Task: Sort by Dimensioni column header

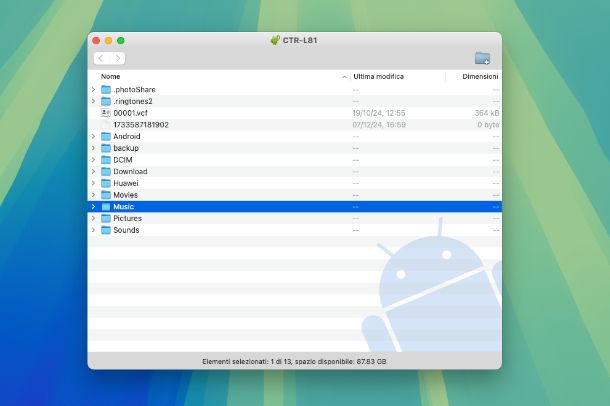Action: coord(479,77)
